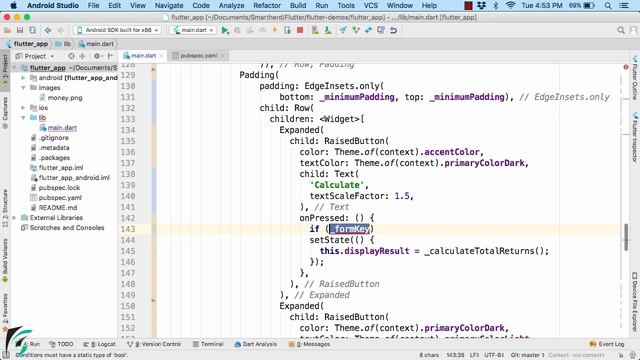Screen dimensions: 640x360
Task: Hide the Project panel with its hide icon
Action: [x=110, y=56]
